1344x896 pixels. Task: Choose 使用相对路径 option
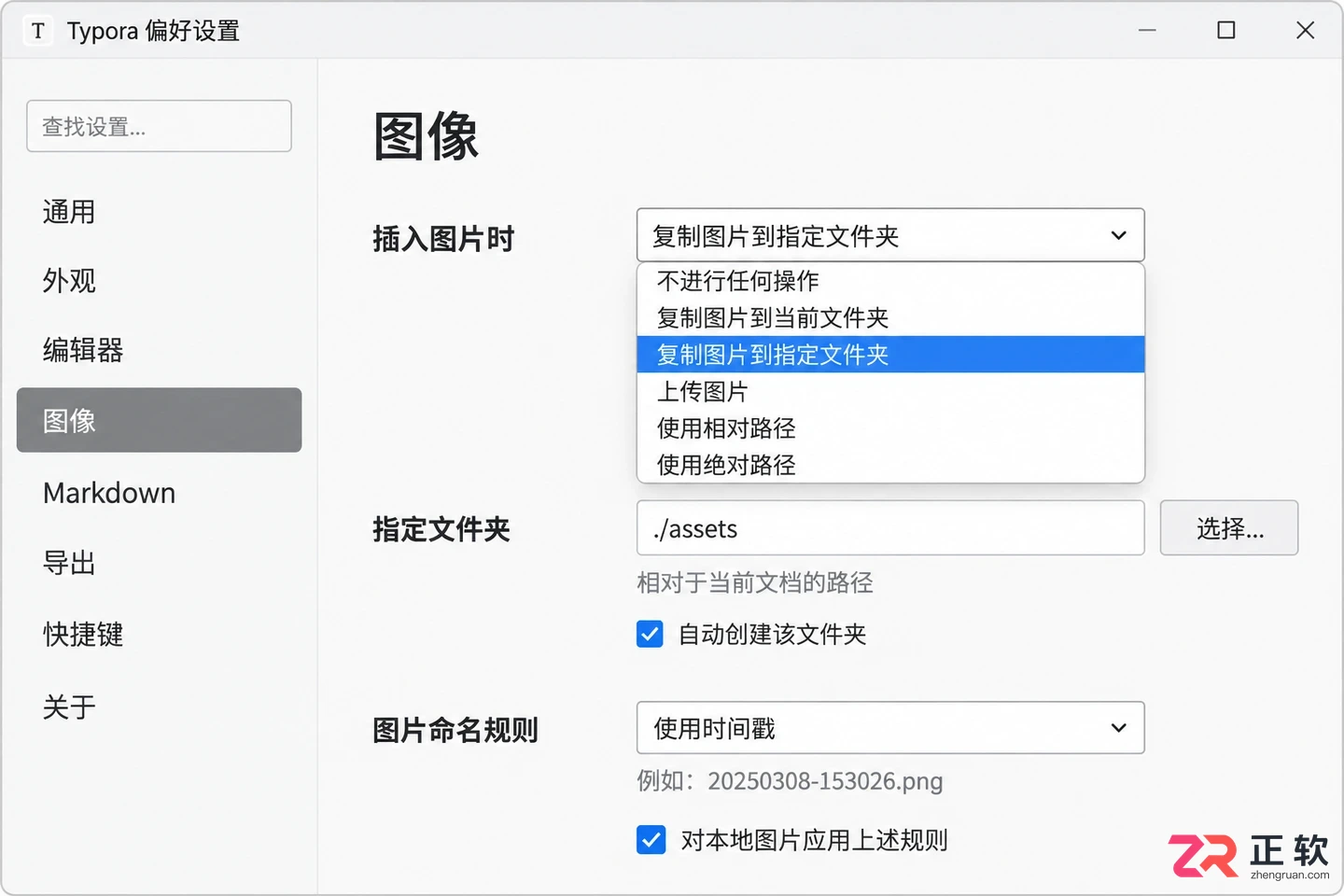(890, 428)
